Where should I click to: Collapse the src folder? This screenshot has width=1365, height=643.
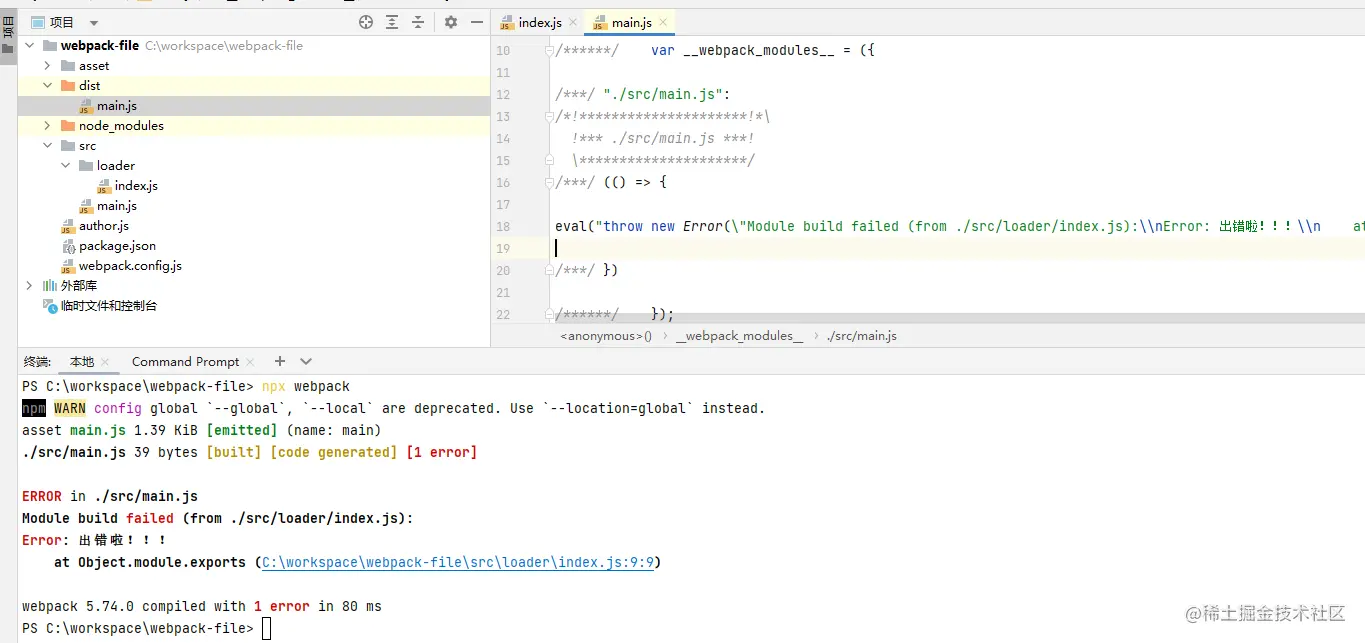pyautogui.click(x=47, y=146)
